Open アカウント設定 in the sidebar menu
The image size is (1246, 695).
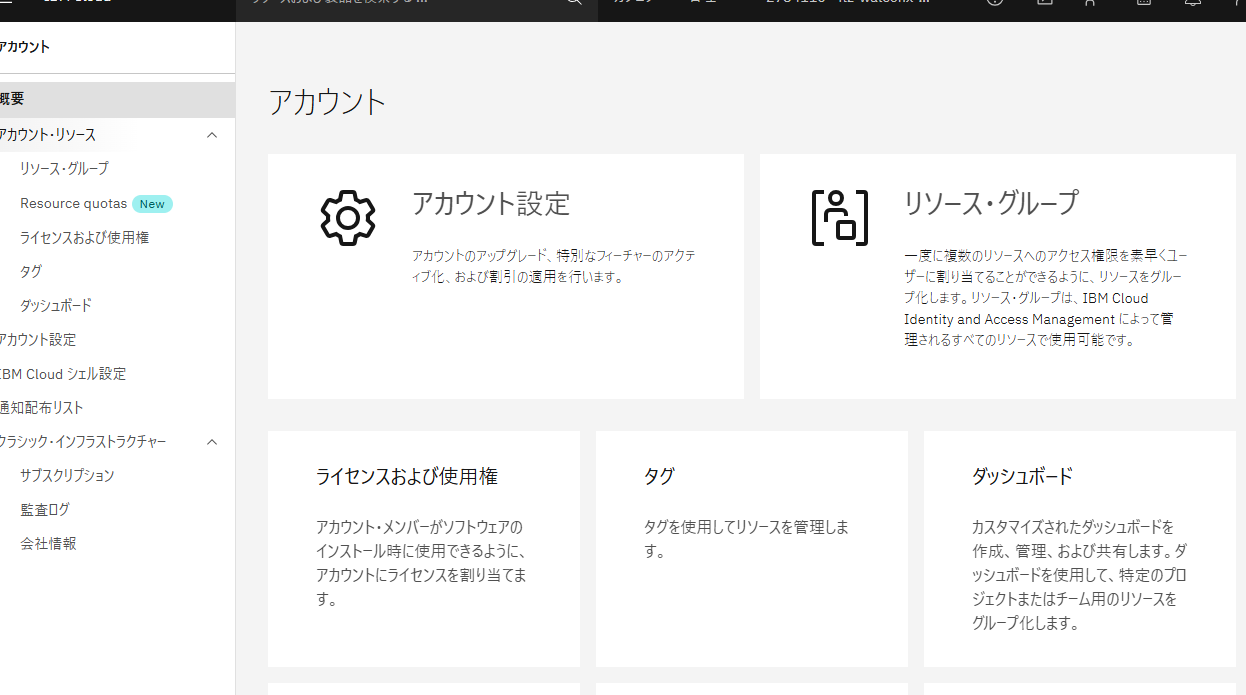[38, 340]
